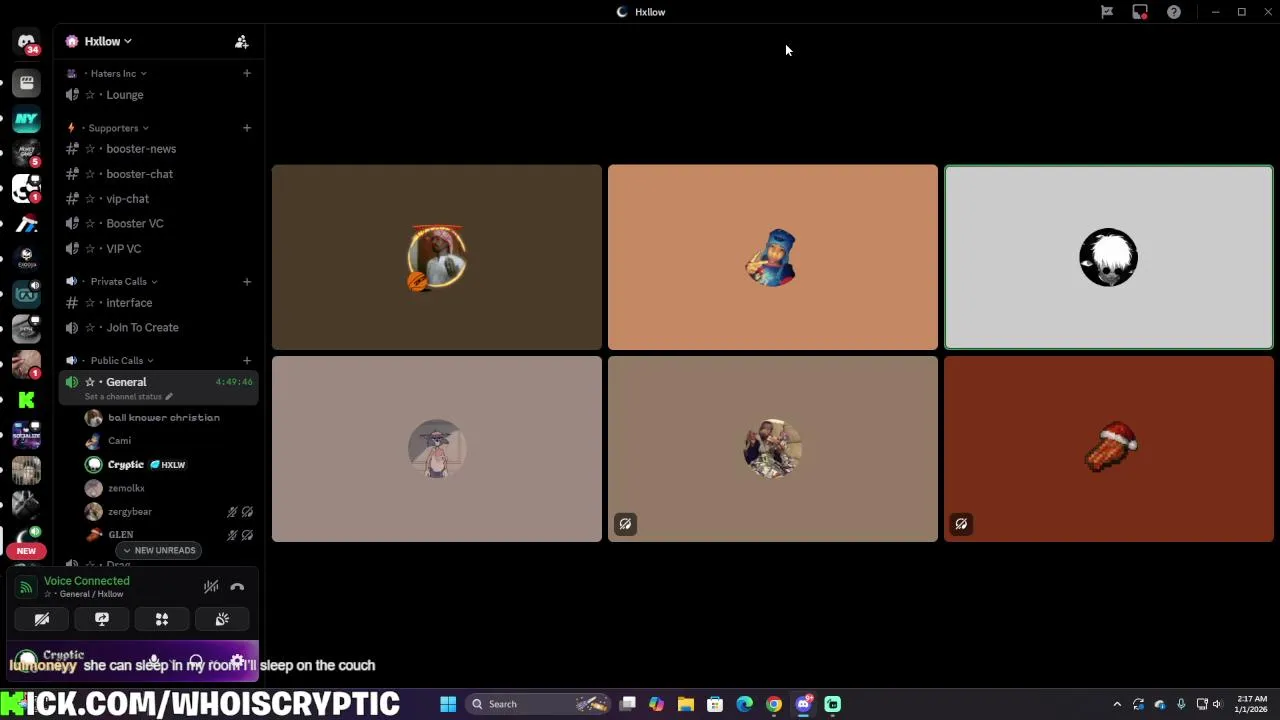The width and height of the screenshot is (1280, 720).
Task: Show hidden system tray icons
Action: click(1117, 704)
